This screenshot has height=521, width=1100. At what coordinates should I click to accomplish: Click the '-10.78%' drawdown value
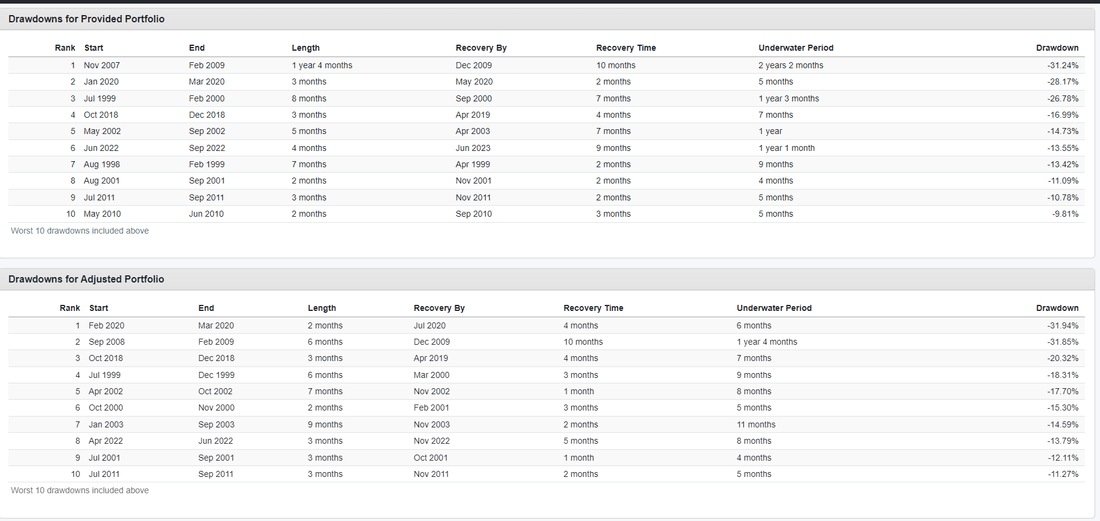click(1063, 197)
